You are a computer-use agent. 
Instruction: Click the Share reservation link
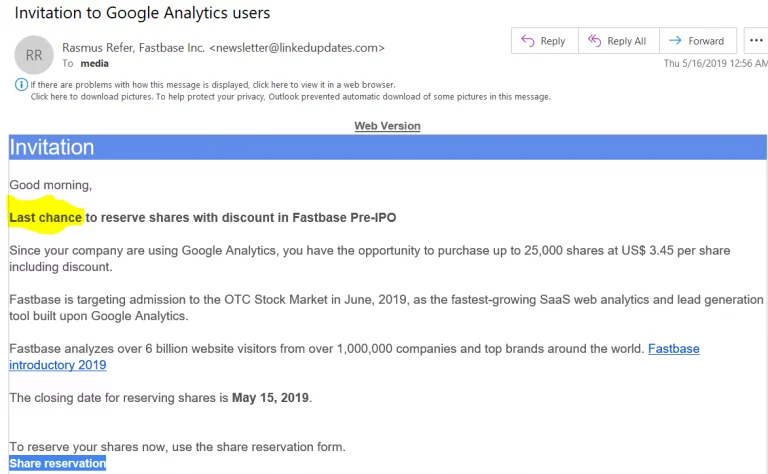point(57,464)
